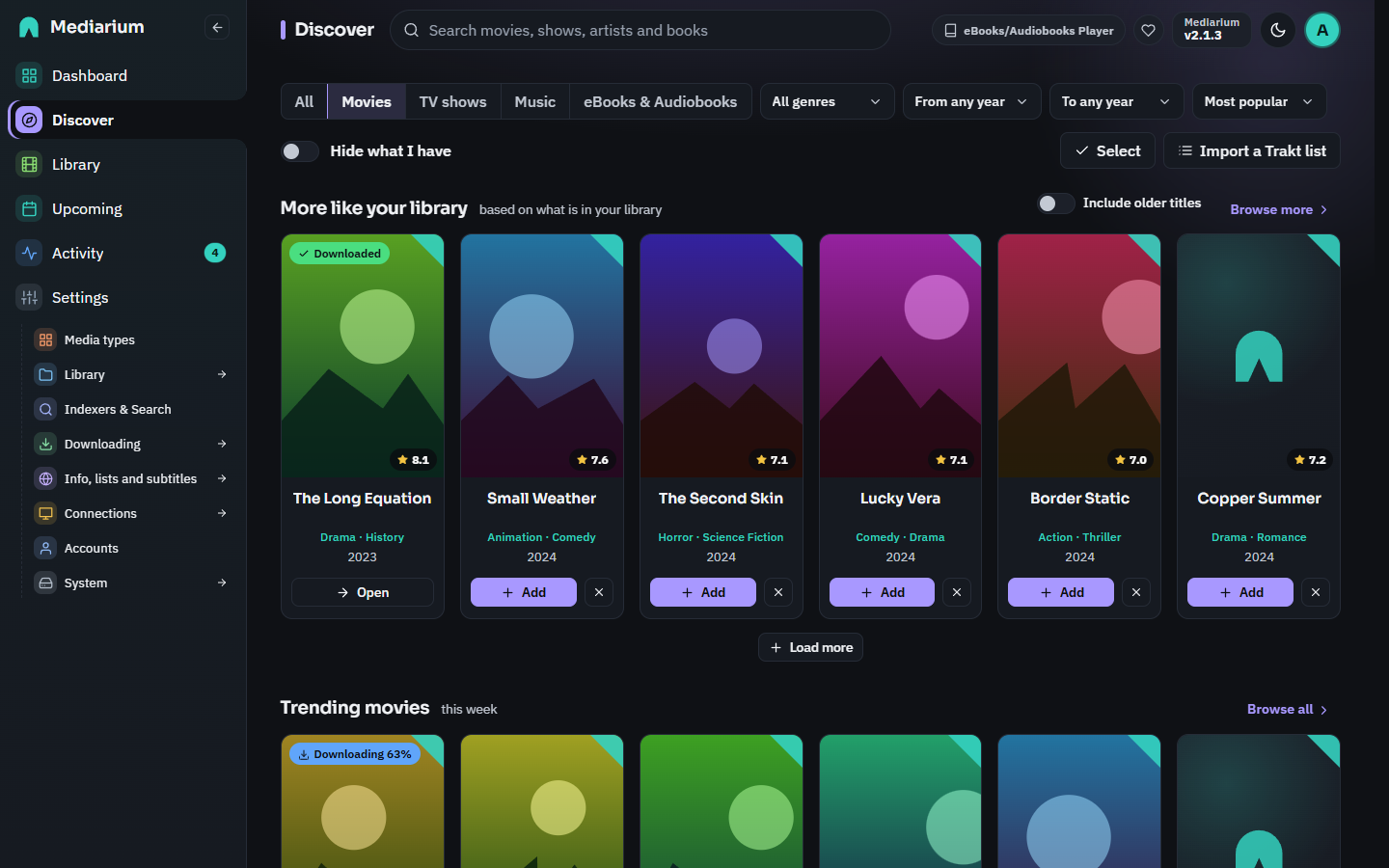This screenshot has height=868, width=1389.
Task: Expand the System settings submenu
Action: coord(222,583)
